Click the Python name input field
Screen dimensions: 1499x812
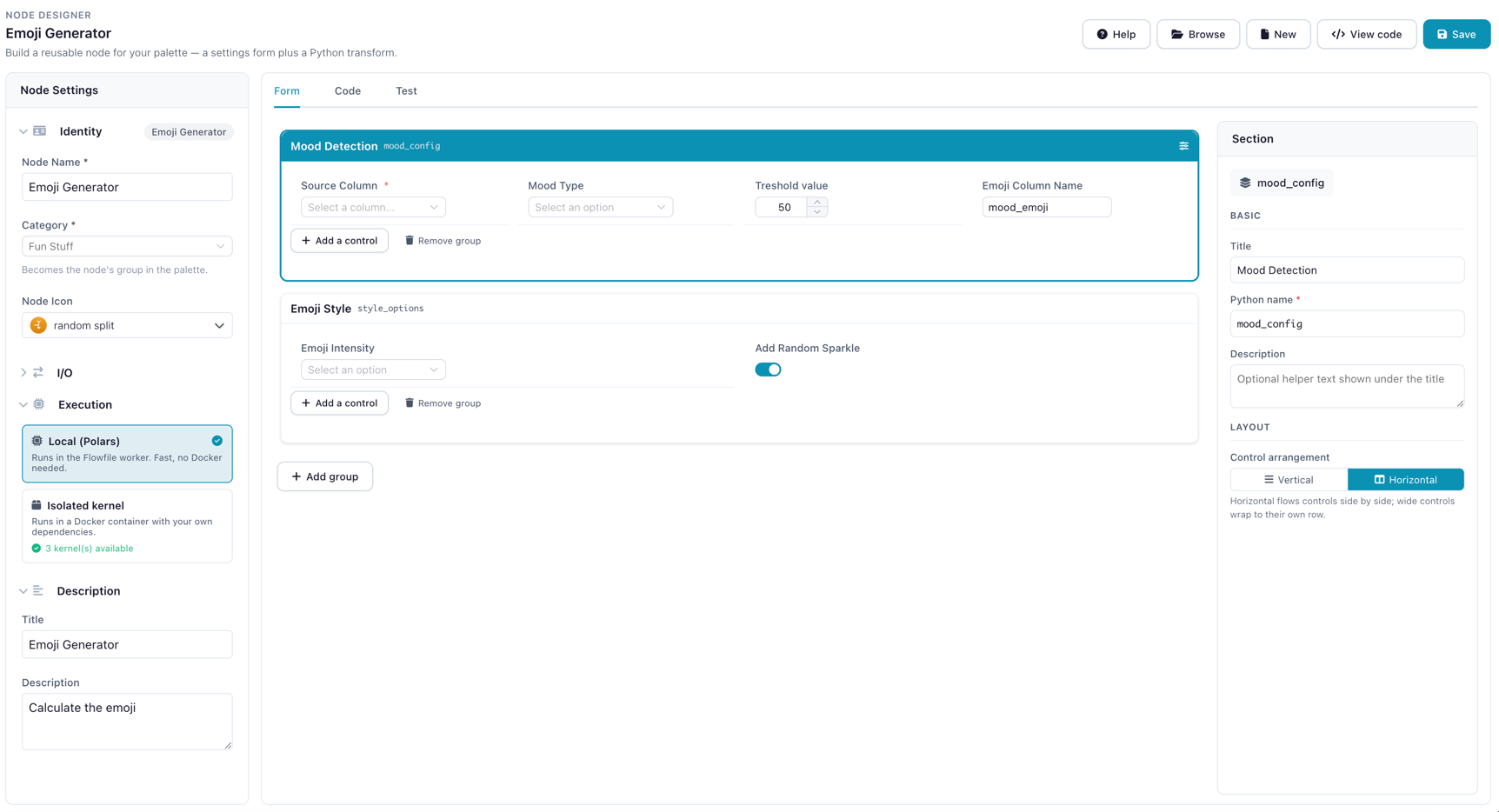coord(1347,323)
